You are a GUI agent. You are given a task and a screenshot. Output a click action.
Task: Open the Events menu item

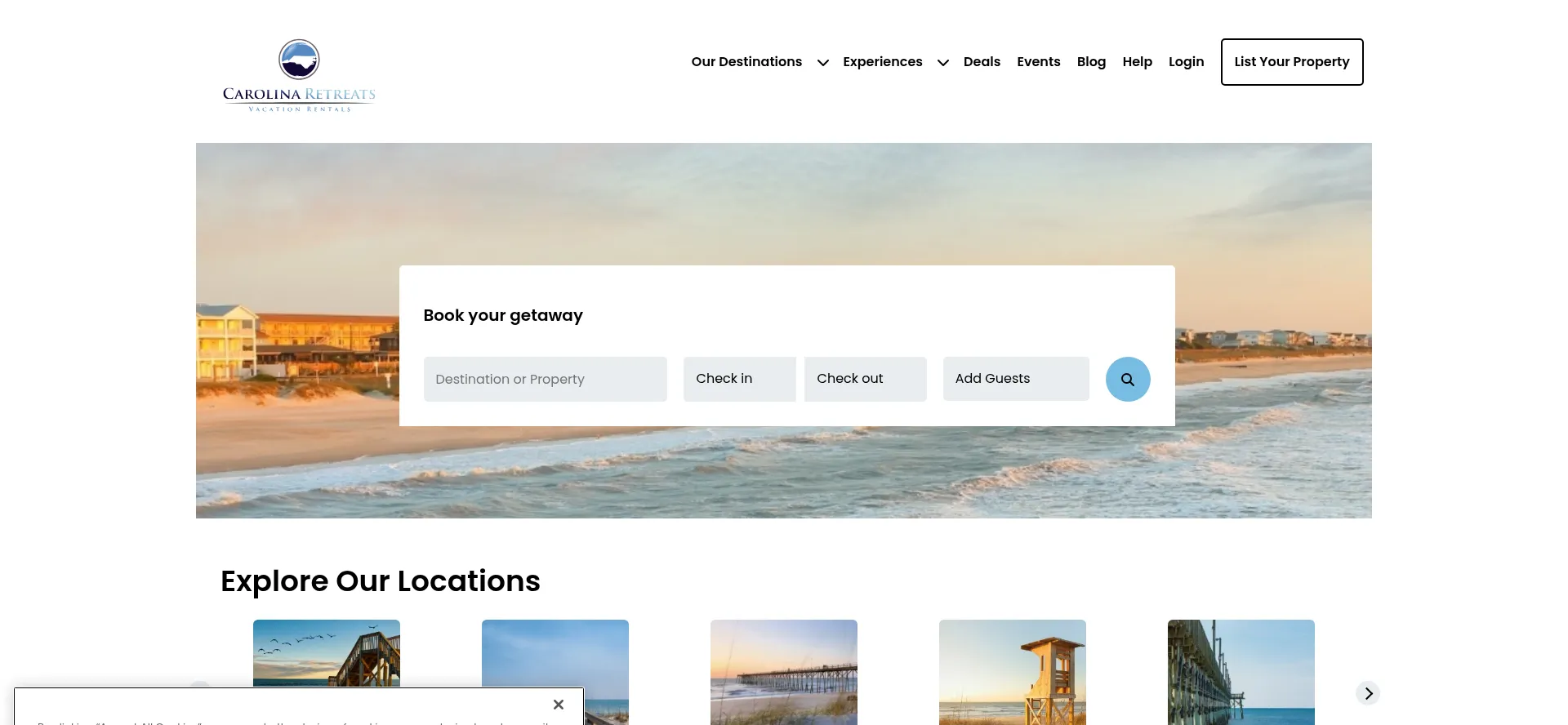pyautogui.click(x=1039, y=62)
